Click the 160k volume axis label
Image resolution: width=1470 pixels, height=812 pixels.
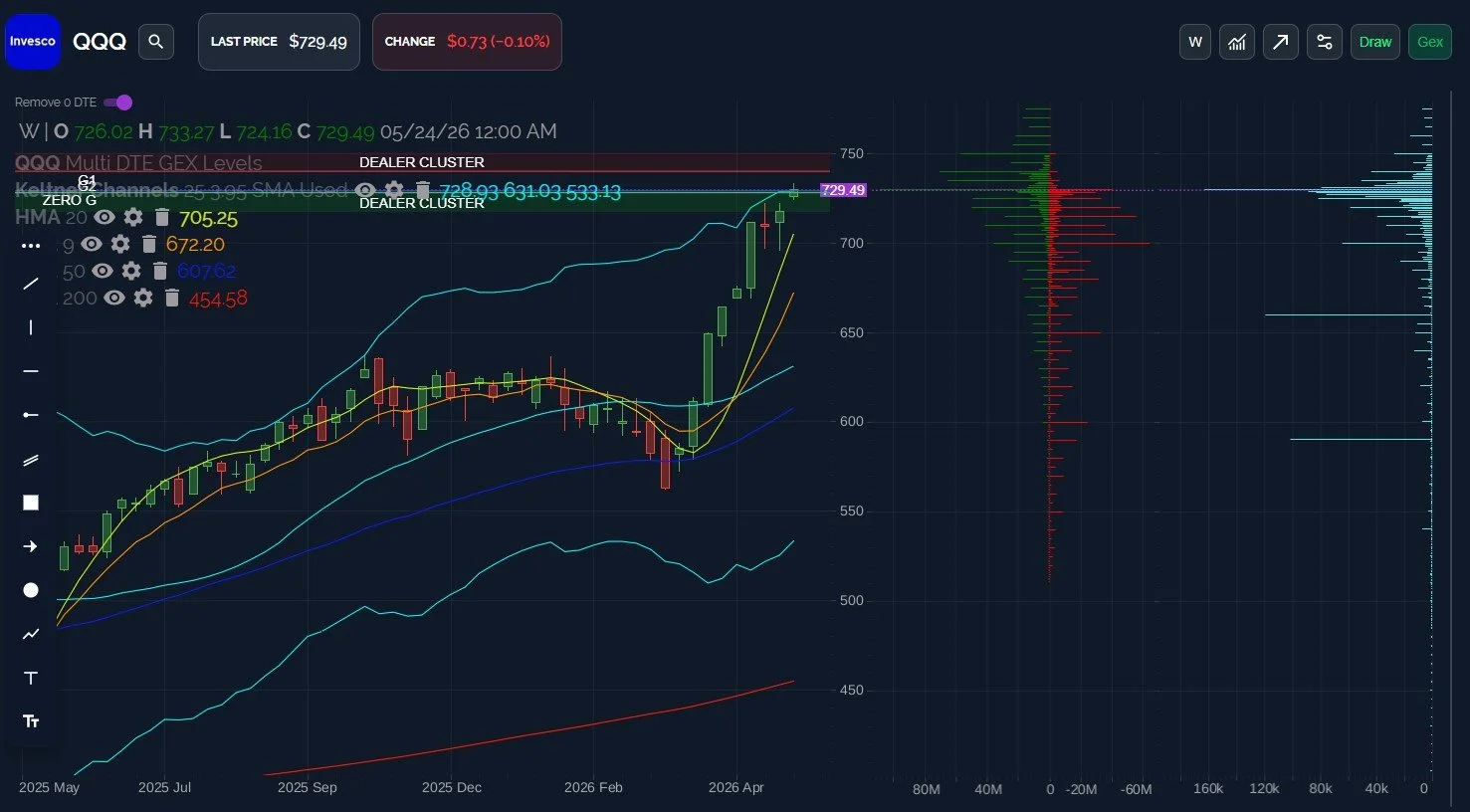pos(1208,788)
